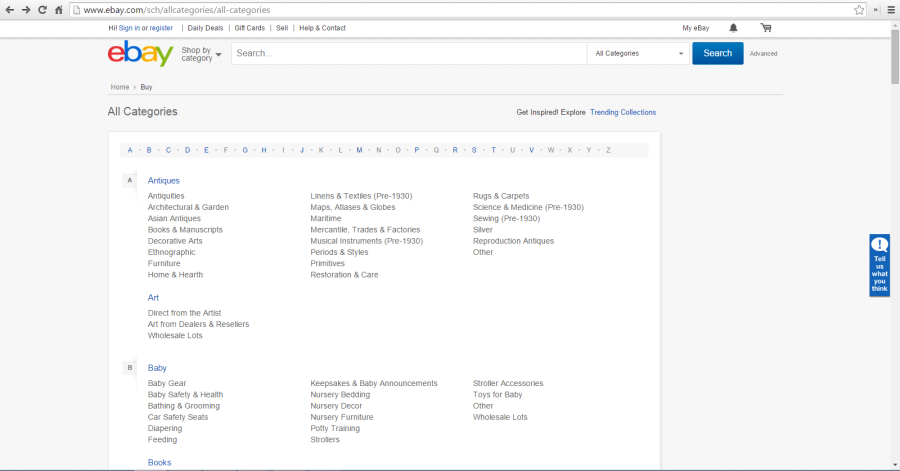Screen dimensions: 900x471
Task: Open the Asian Antiques category
Action: [x=174, y=218]
